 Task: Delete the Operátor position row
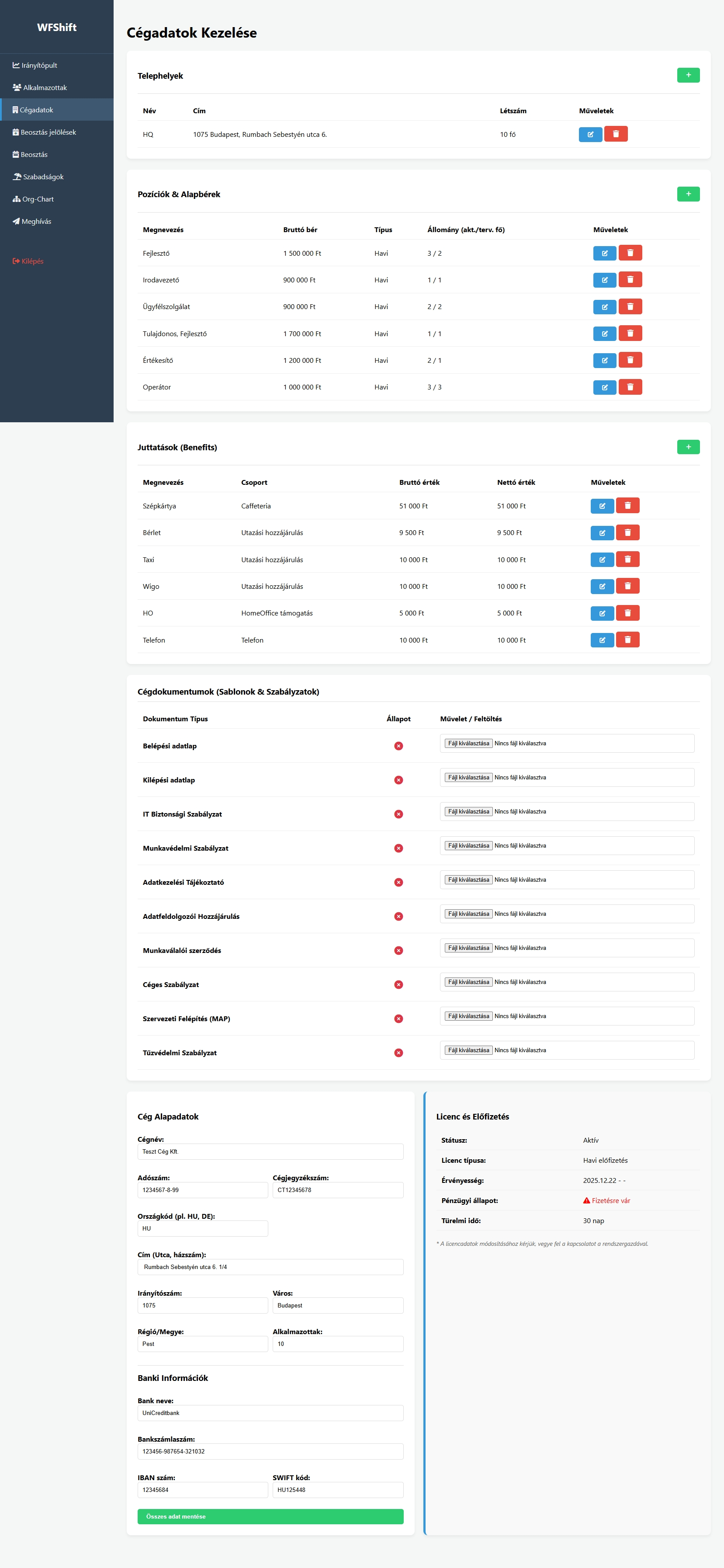coord(630,387)
